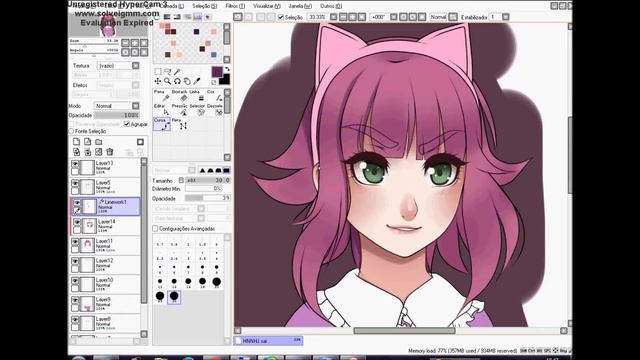Screen dimensions: 640x360
Task: Select the Layer14 layer row
Action: coord(106,226)
